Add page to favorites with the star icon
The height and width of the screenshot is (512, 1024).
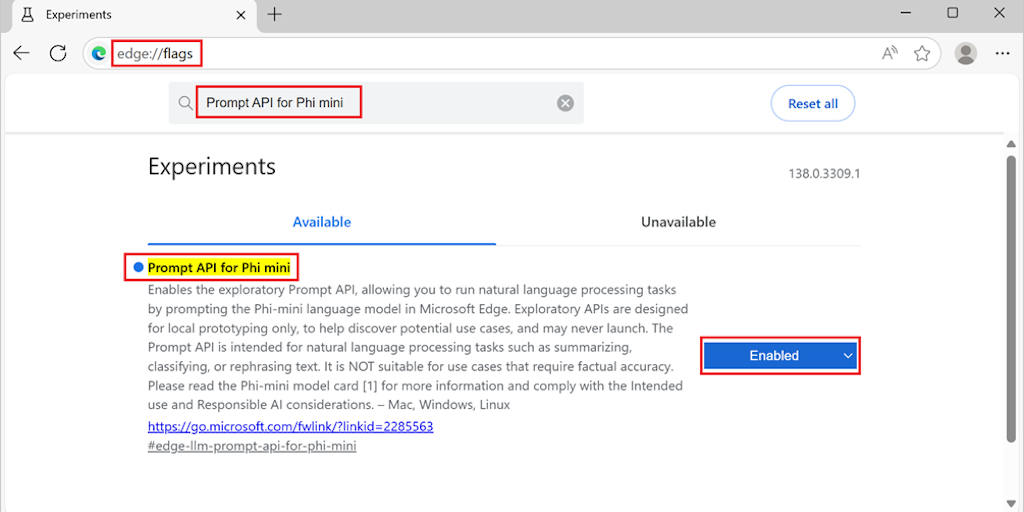pyautogui.click(x=921, y=54)
